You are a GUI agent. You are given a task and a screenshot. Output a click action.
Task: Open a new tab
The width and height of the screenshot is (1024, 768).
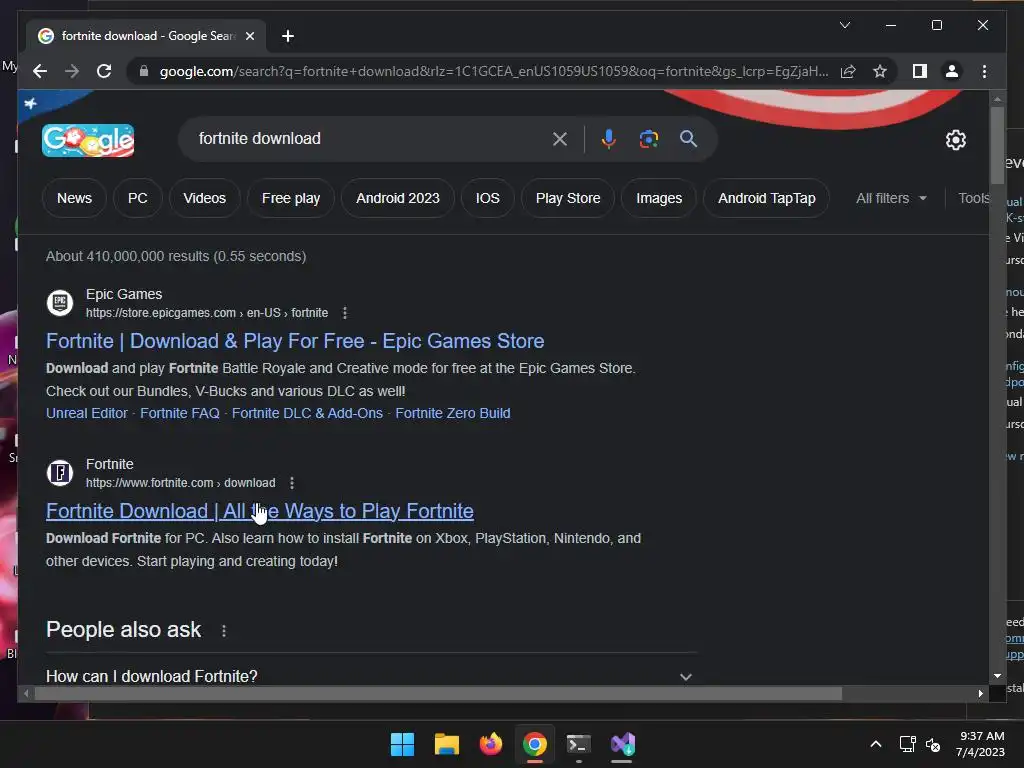[287, 36]
